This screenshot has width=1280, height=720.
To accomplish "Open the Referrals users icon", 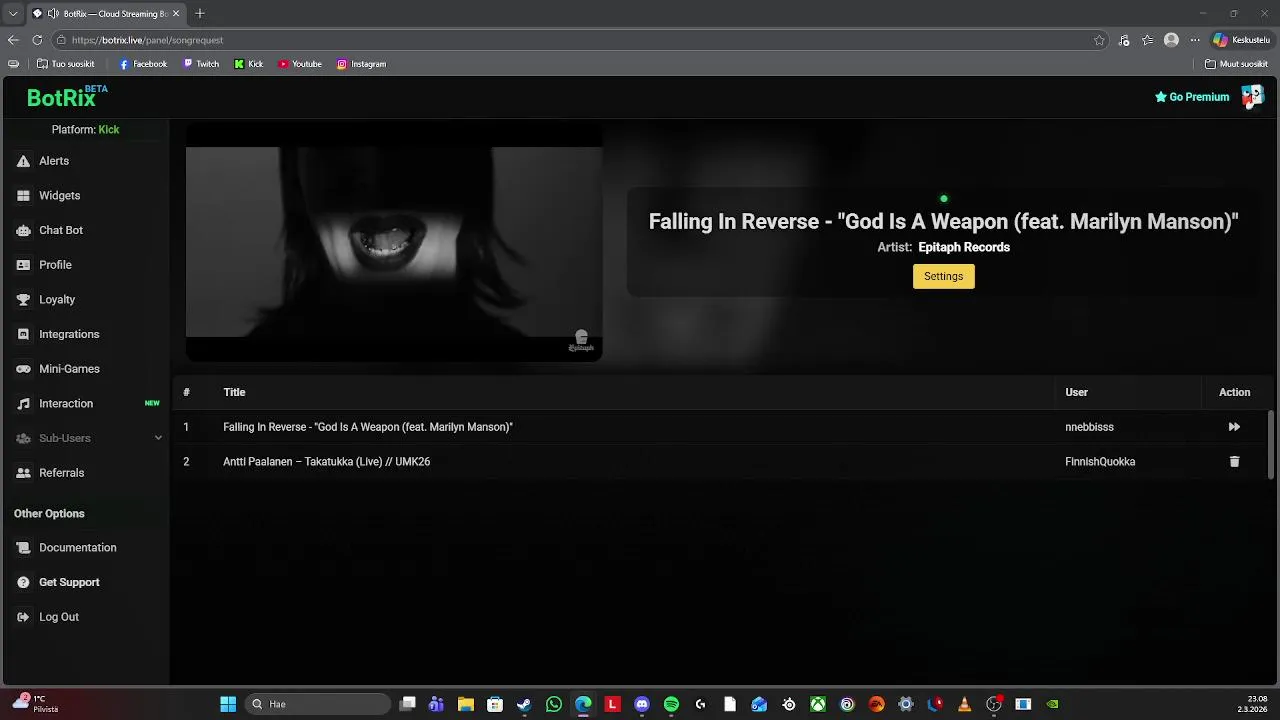I will (x=23, y=473).
